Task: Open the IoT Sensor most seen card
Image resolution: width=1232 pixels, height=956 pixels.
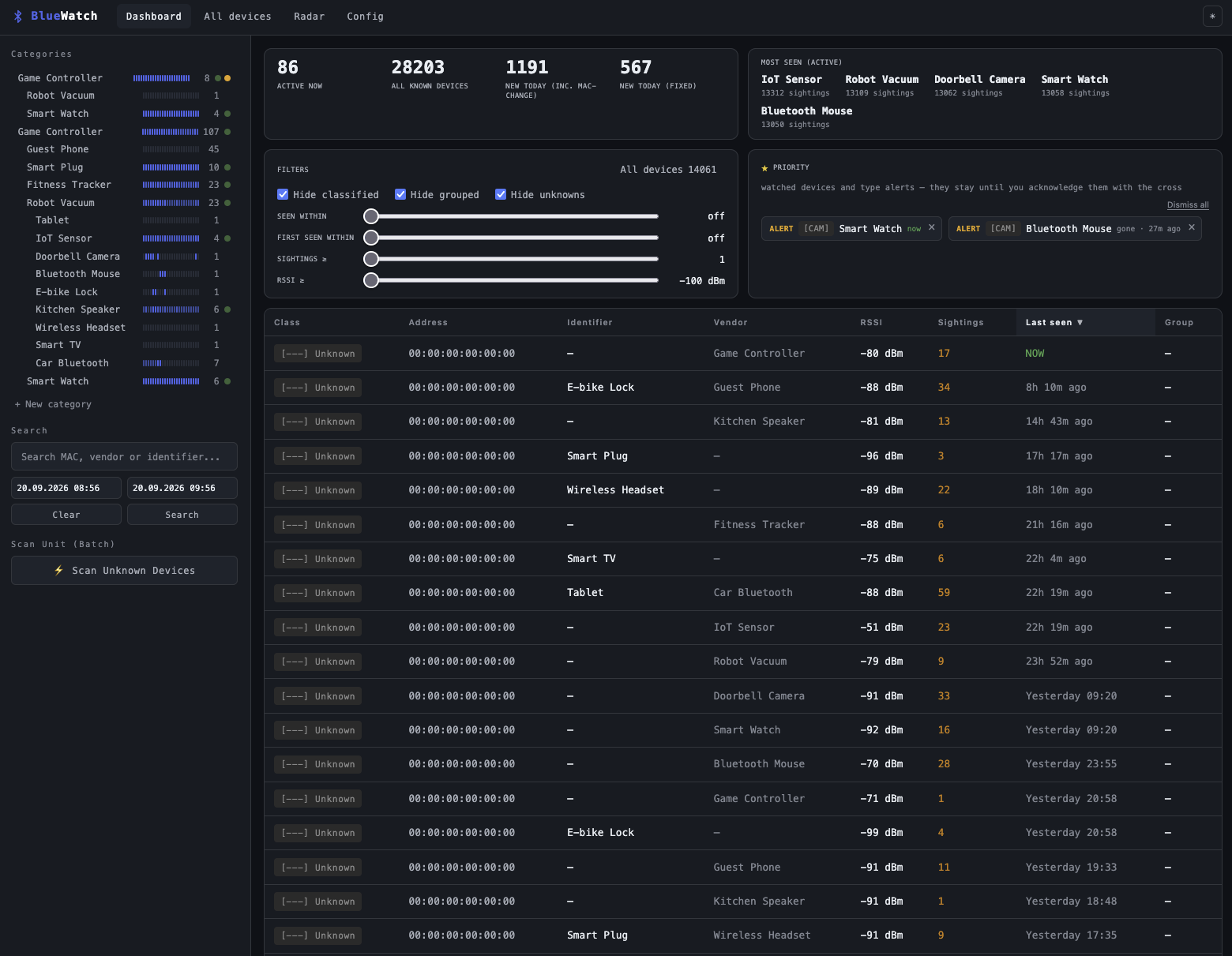Action: point(795,85)
